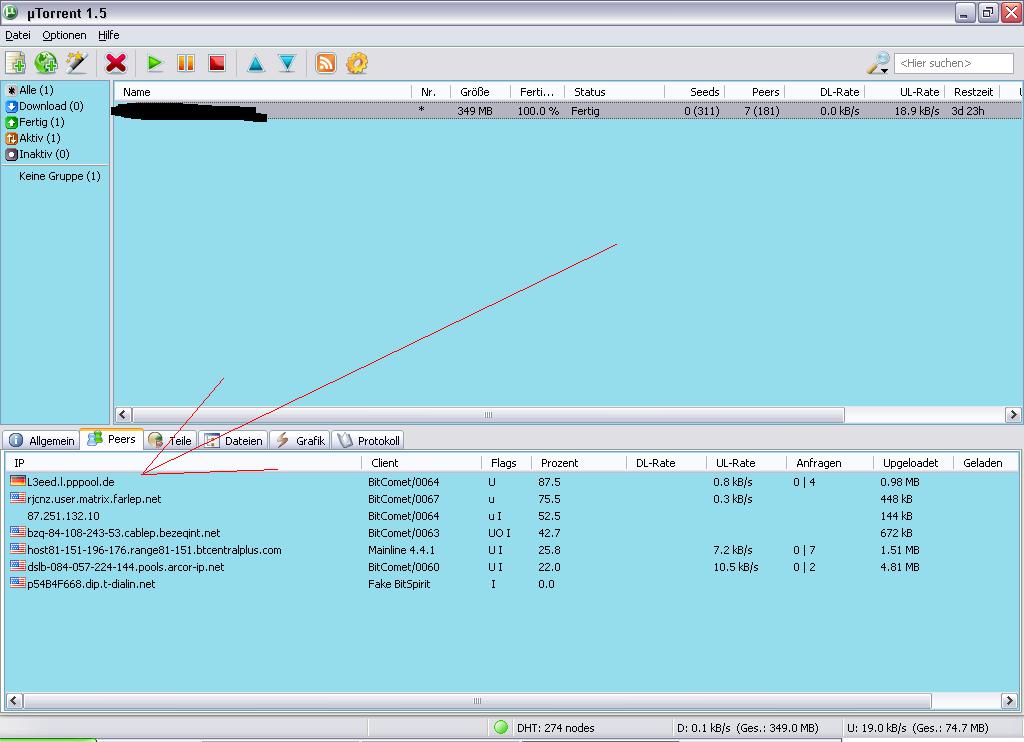The width and height of the screenshot is (1024, 742).
Task: Click peers list scroll left arrow
Action: click(x=14, y=701)
